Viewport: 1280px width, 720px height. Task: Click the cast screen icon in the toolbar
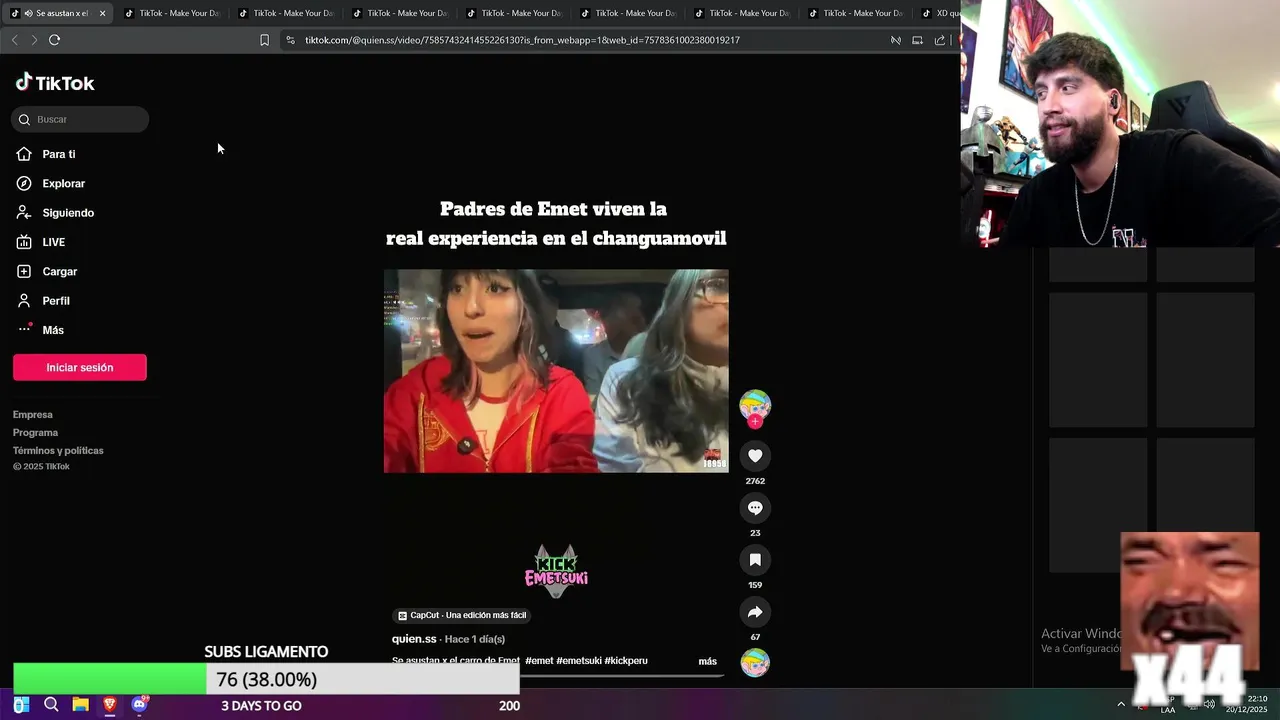click(917, 40)
